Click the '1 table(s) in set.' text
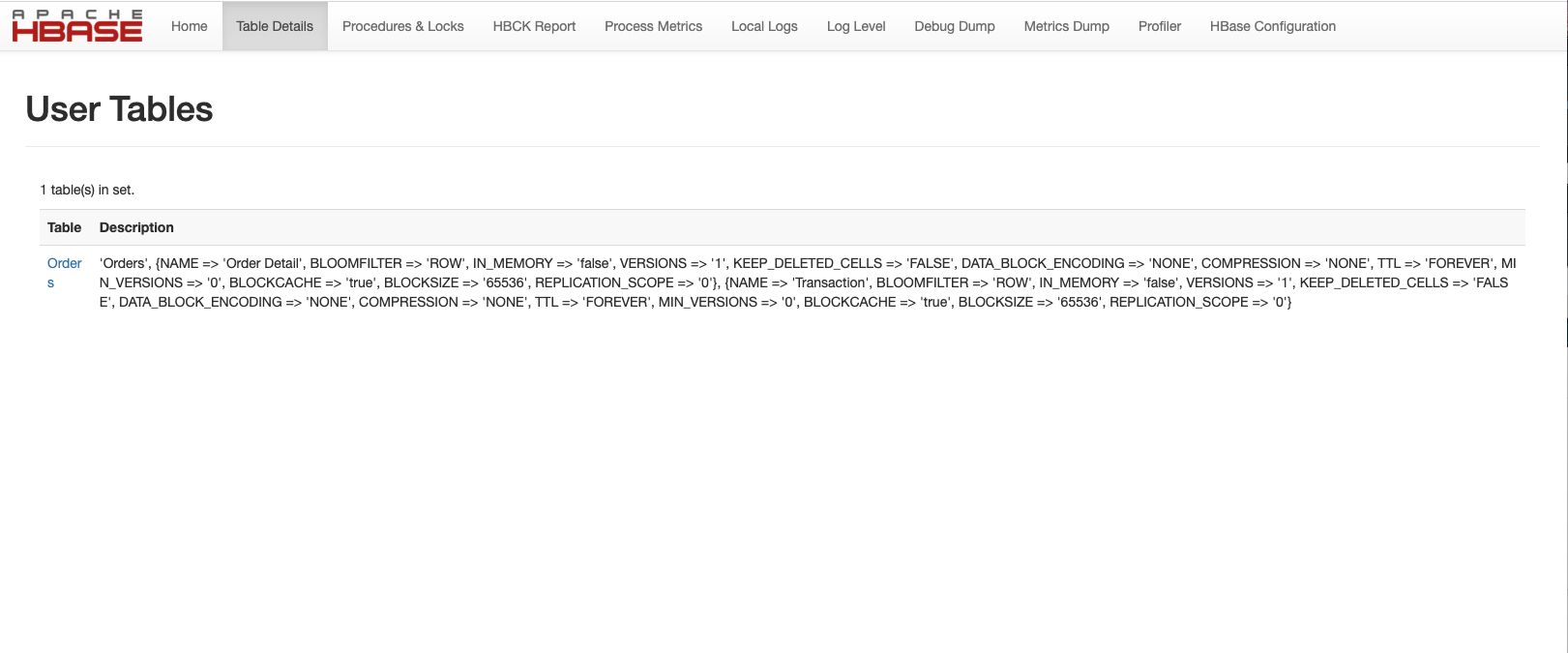The height and width of the screenshot is (653, 1568). click(87, 190)
